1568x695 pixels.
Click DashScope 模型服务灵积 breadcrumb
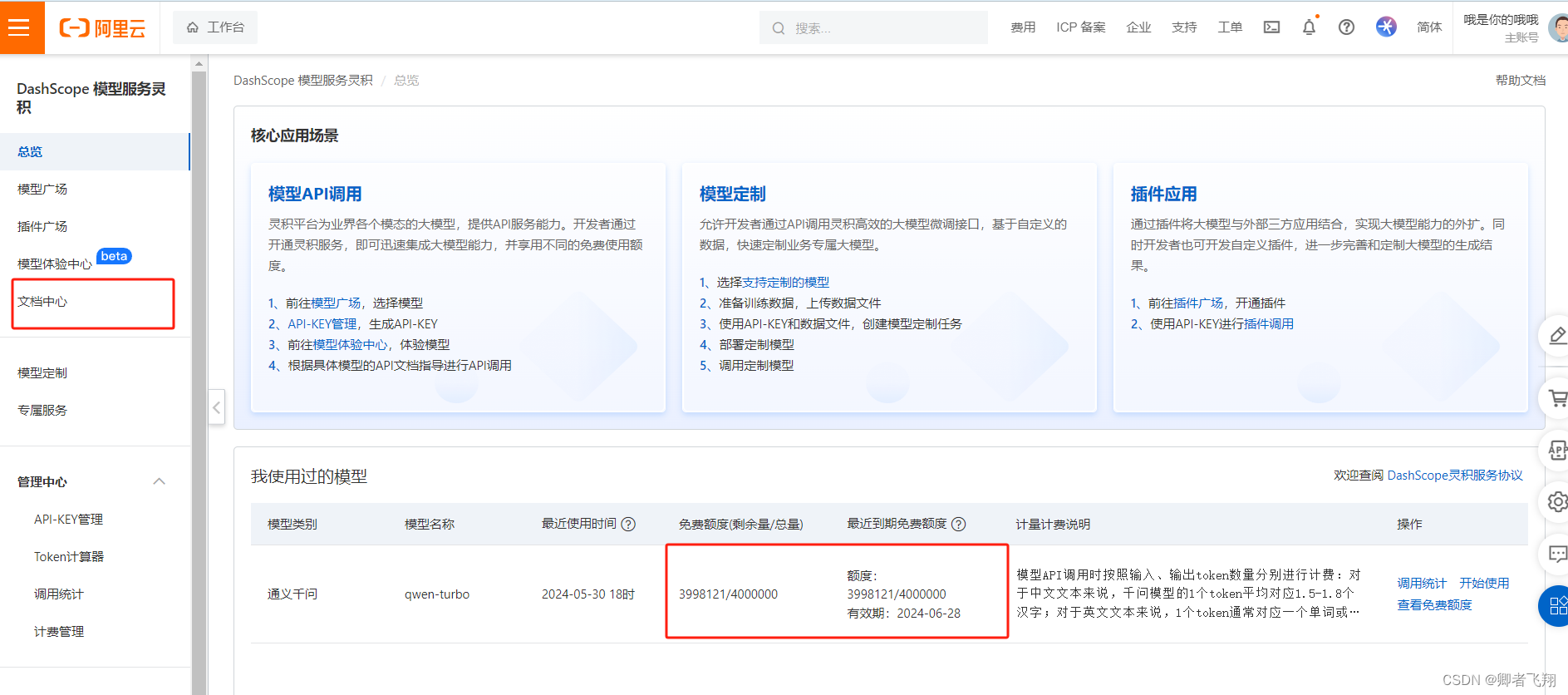point(303,80)
